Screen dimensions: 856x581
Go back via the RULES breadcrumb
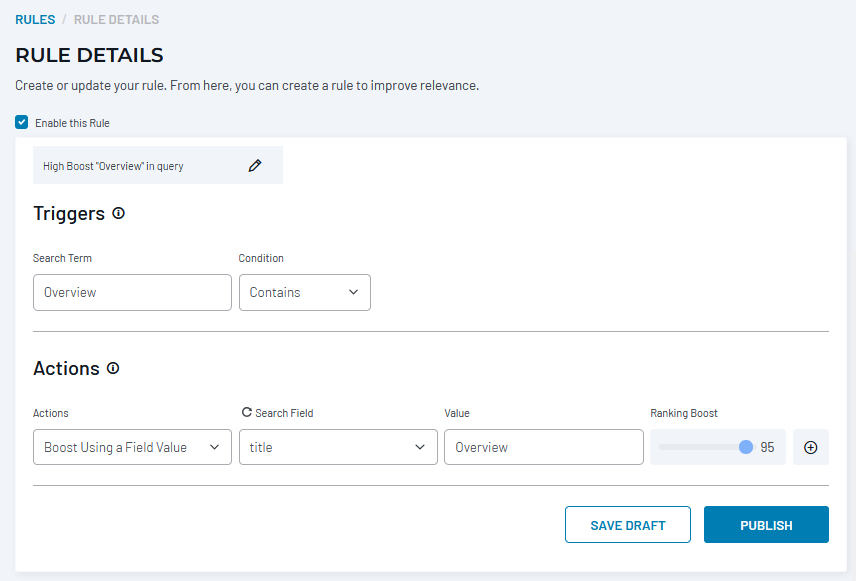coord(35,20)
